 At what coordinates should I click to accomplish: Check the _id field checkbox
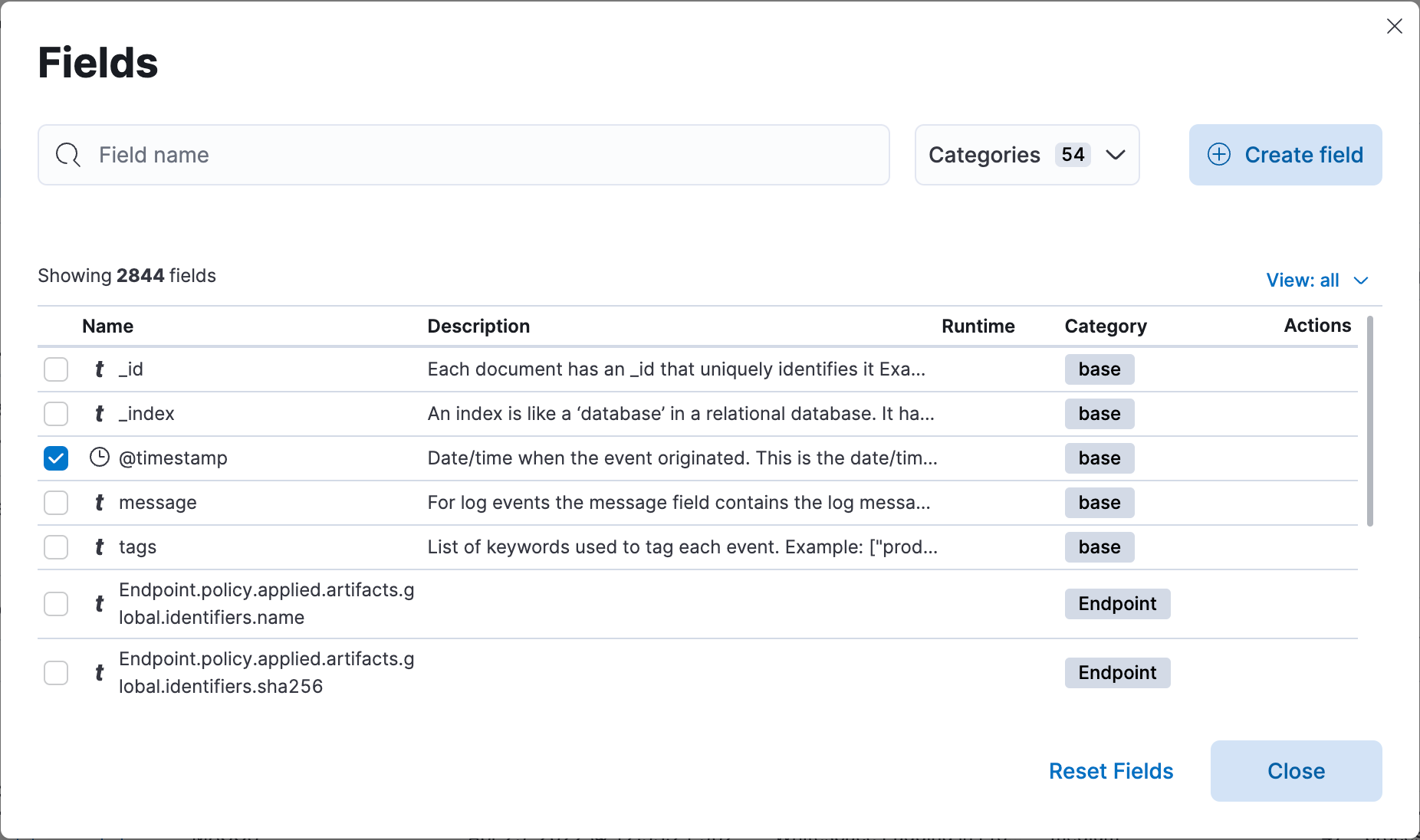(x=55, y=369)
